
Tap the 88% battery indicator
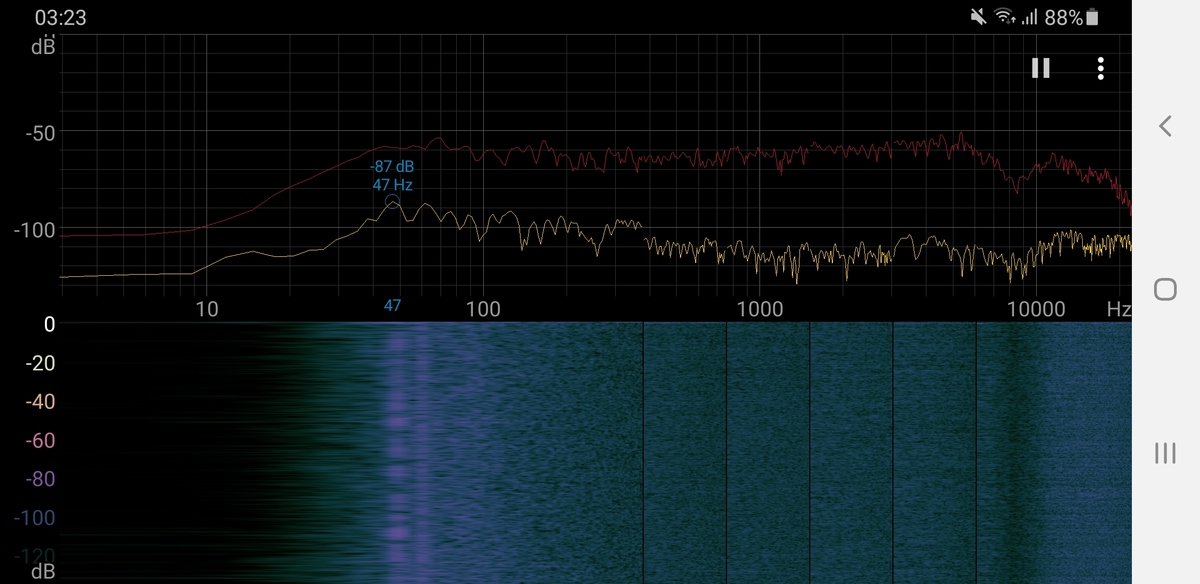pyautogui.click(x=1072, y=17)
